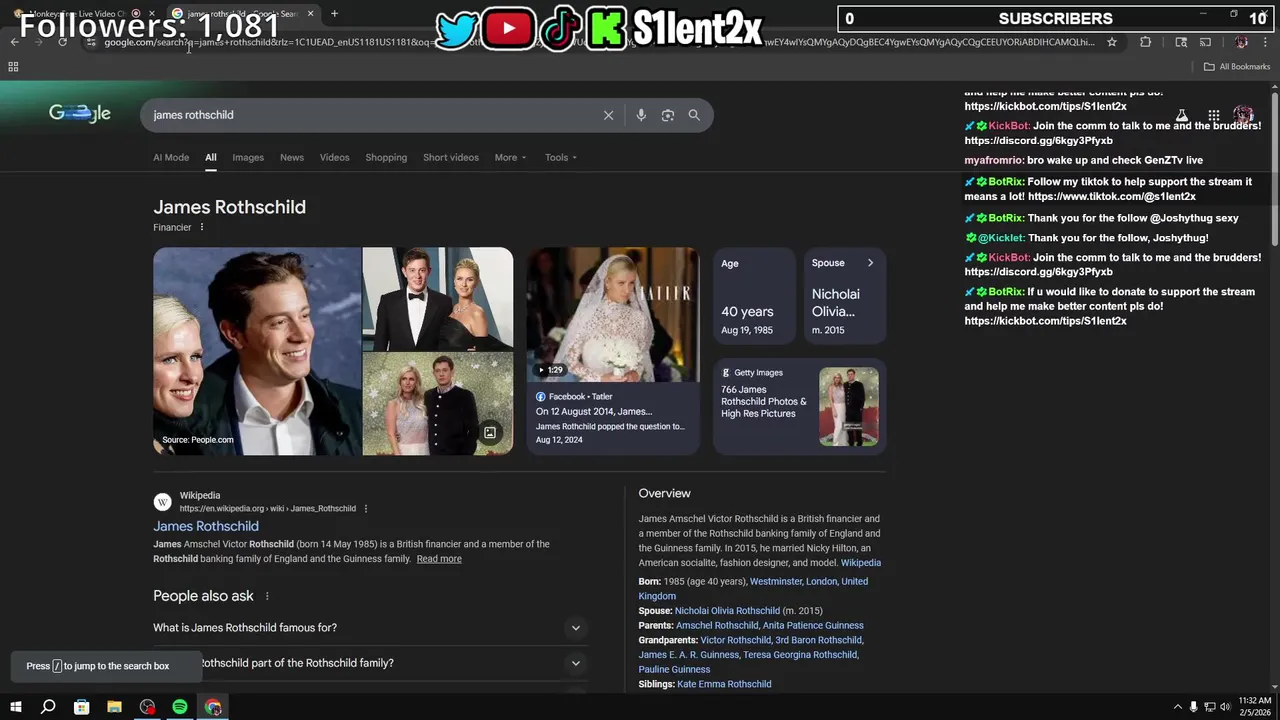Open the tiktok.com/@s1lent2x chat link
This screenshot has width=1280, height=720.
(1112, 197)
